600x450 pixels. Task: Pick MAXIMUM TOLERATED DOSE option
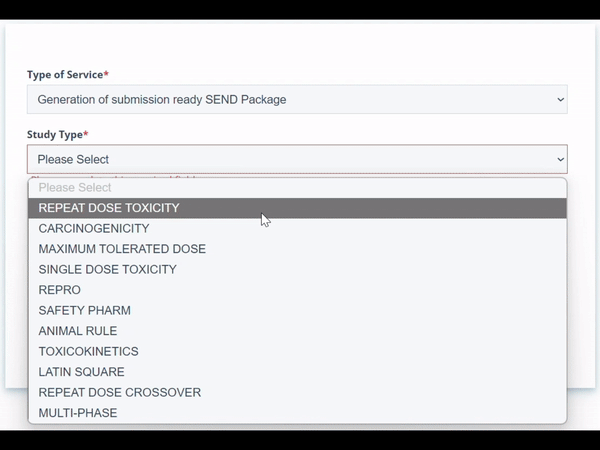coord(122,249)
